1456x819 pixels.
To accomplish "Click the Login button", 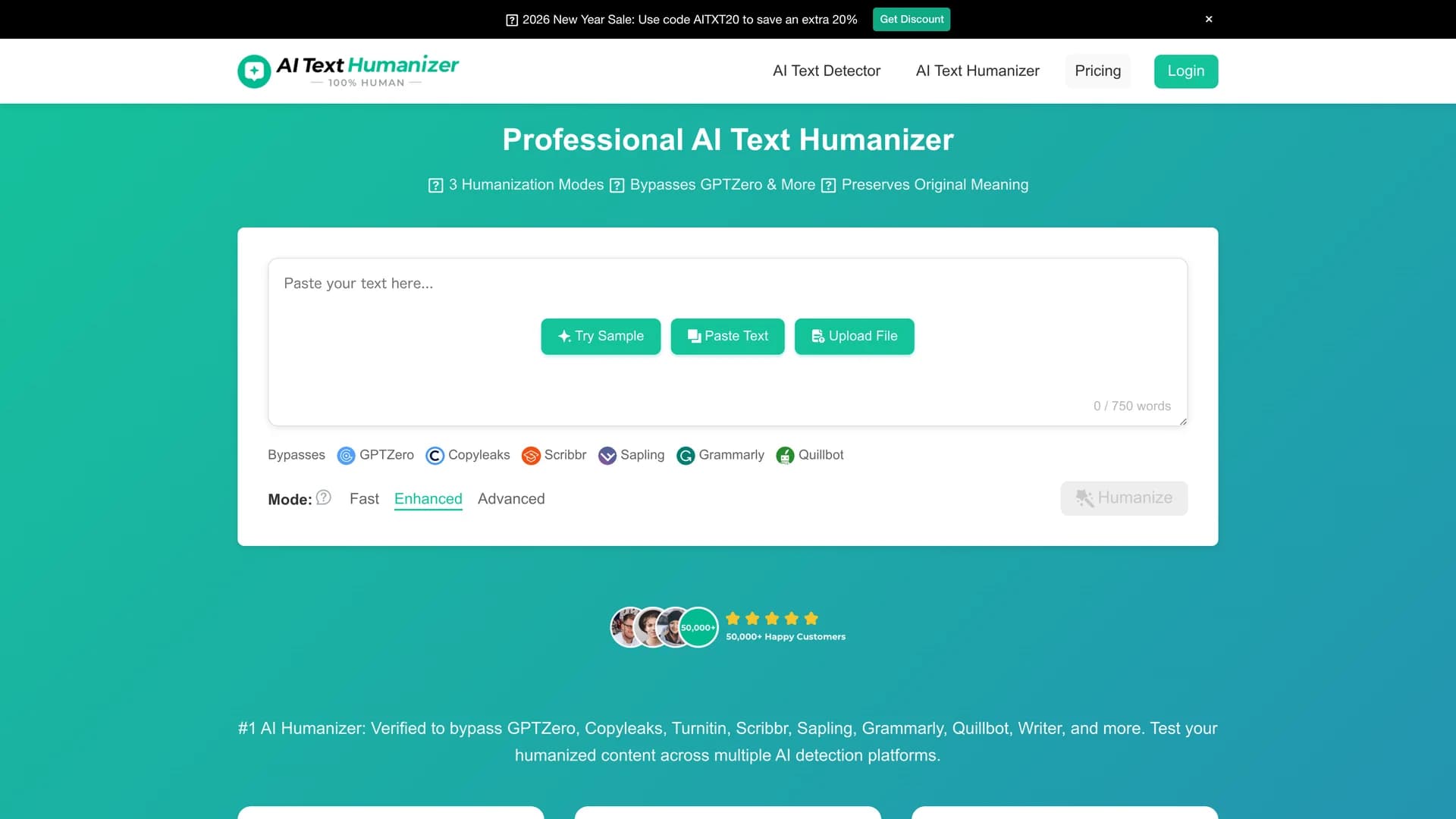I will [1186, 71].
